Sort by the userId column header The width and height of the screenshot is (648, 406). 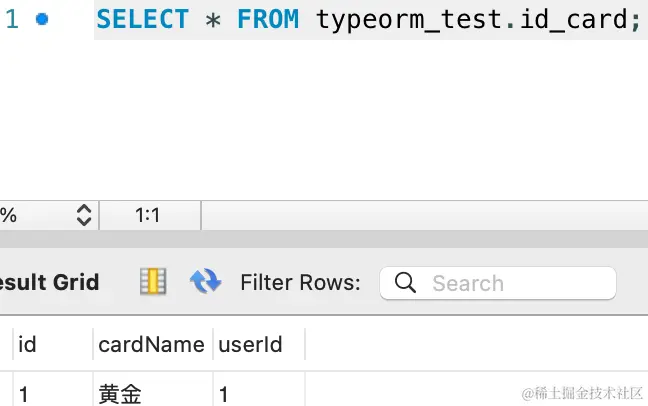click(x=251, y=345)
